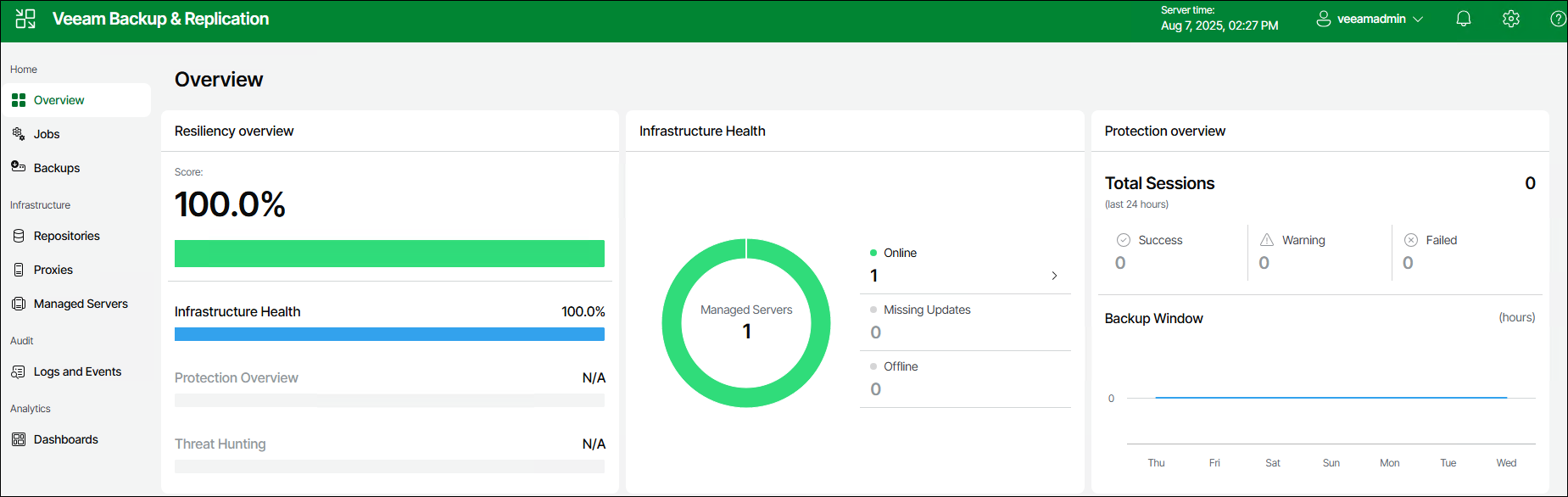Click the Sun axis label
Image resolution: width=1568 pixels, height=497 pixels.
pyautogui.click(x=1331, y=462)
